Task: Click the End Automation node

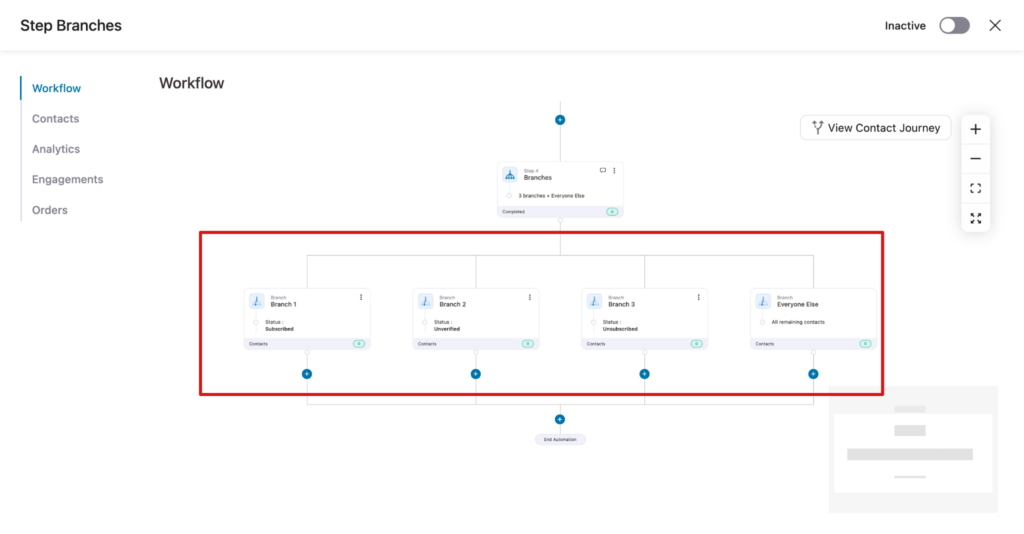Action: (x=560, y=439)
